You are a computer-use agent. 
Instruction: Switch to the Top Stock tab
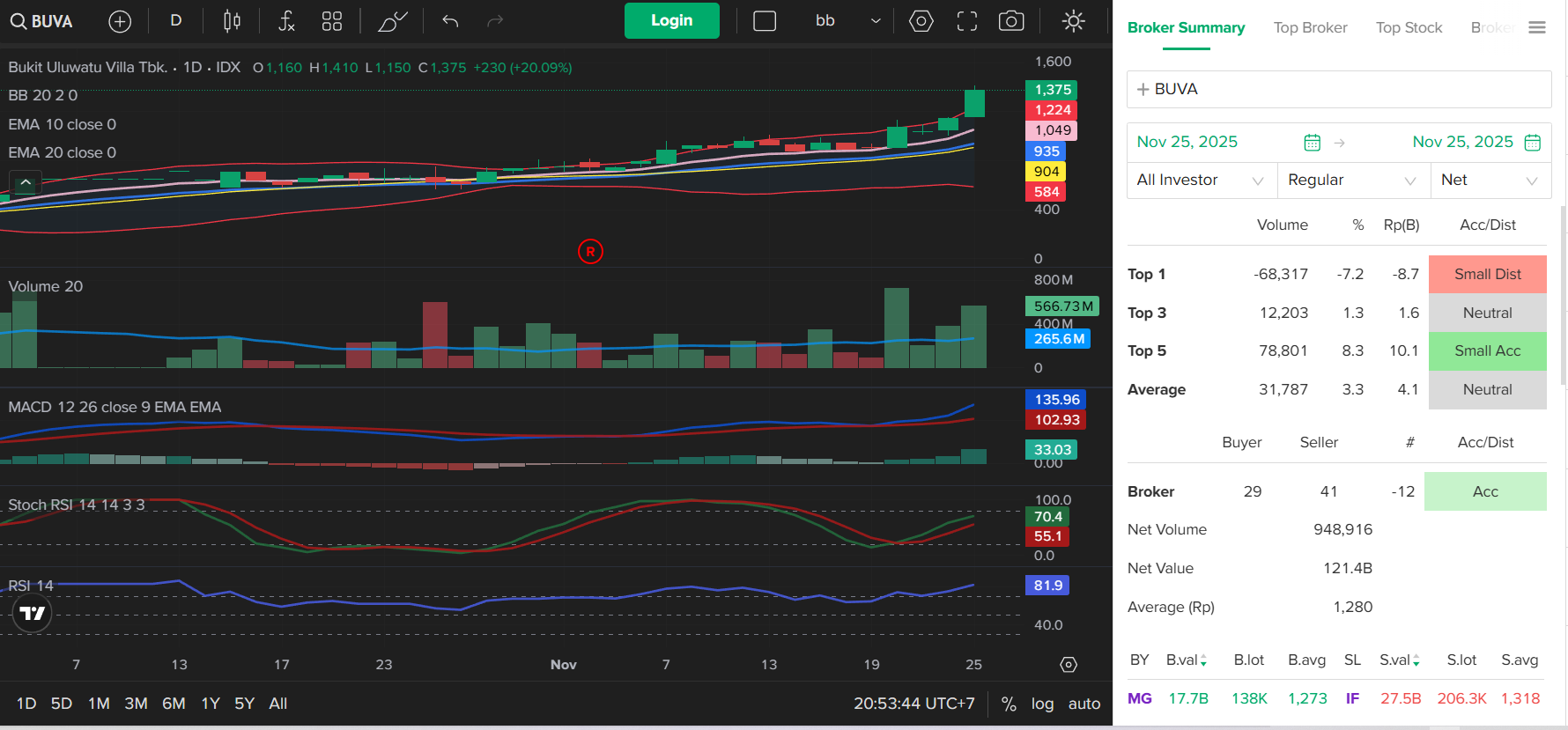pos(1409,28)
